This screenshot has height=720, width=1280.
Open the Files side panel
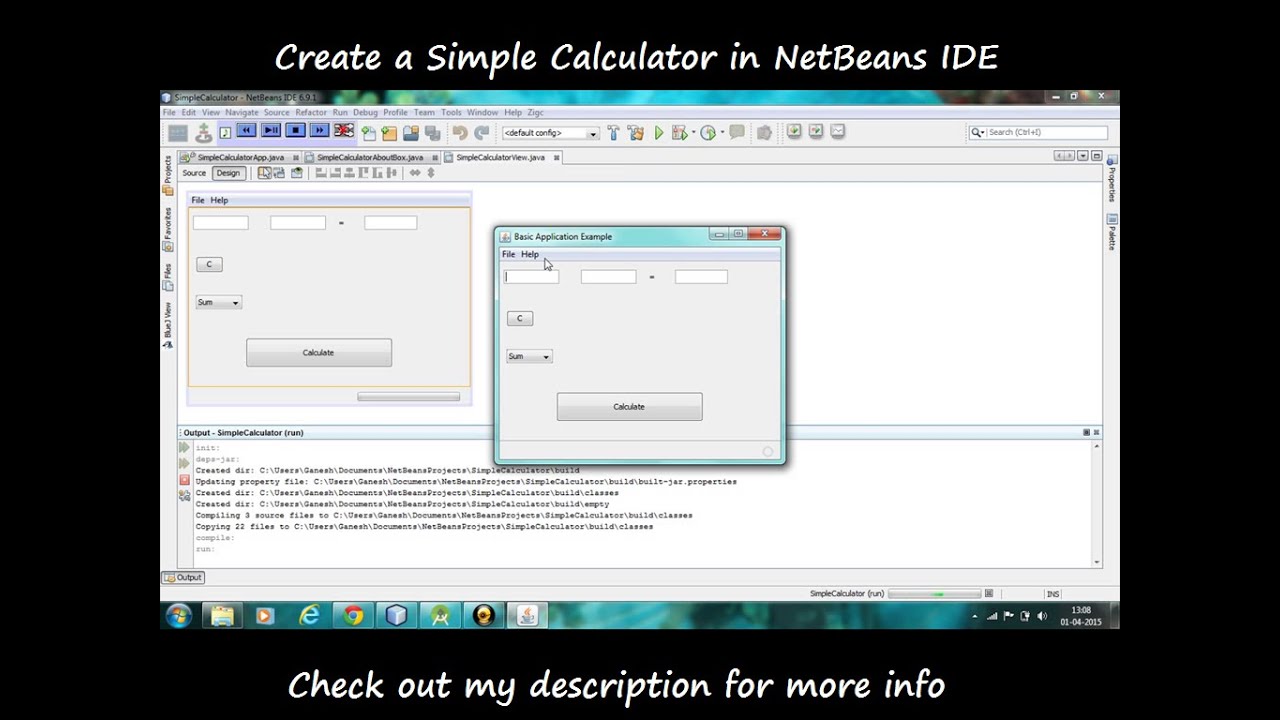[167, 277]
